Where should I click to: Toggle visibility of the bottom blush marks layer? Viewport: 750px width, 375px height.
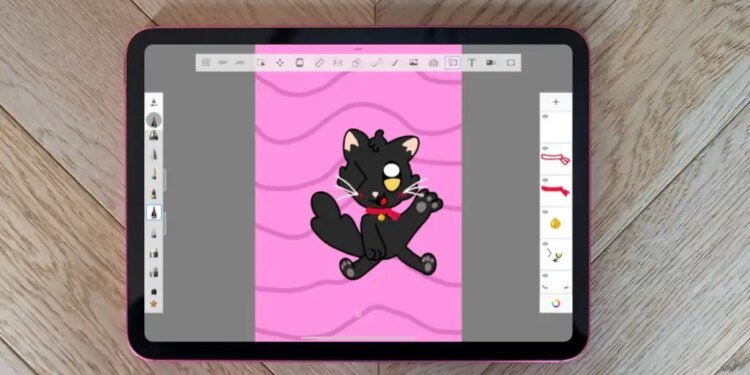(545, 276)
